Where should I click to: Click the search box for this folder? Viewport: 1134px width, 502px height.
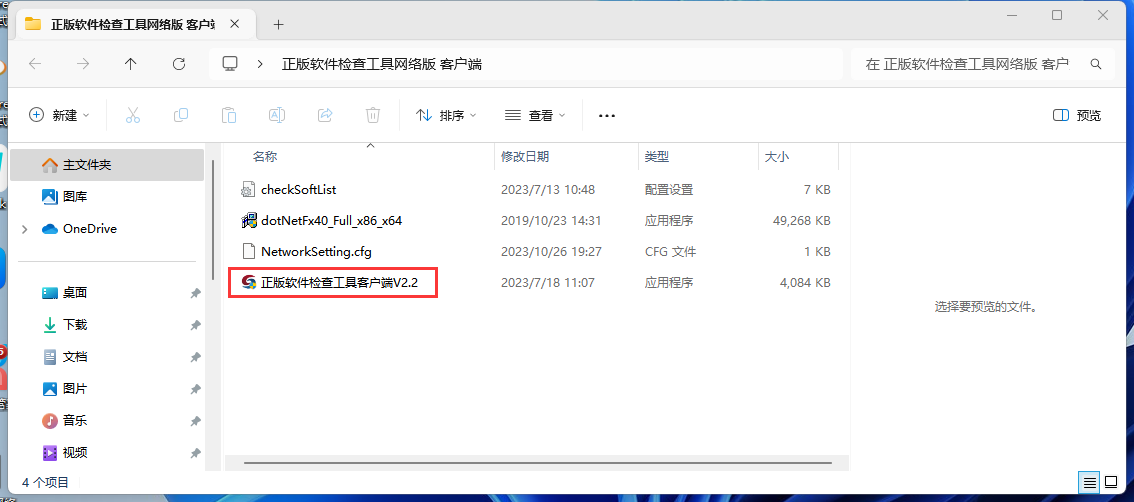tap(984, 64)
